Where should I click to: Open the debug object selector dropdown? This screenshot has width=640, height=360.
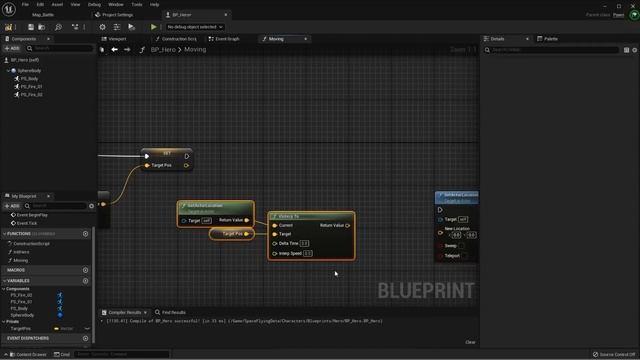click(x=195, y=27)
